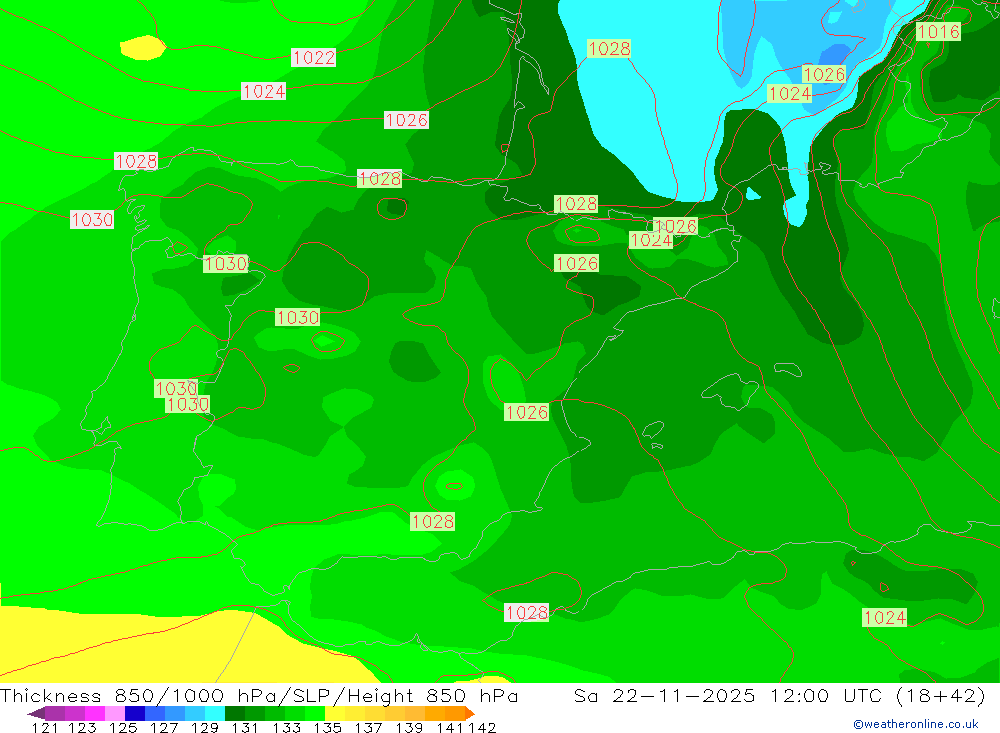Click the 1026 label over the blue patch
This screenshot has height=733, width=1000.
[x=823, y=74]
